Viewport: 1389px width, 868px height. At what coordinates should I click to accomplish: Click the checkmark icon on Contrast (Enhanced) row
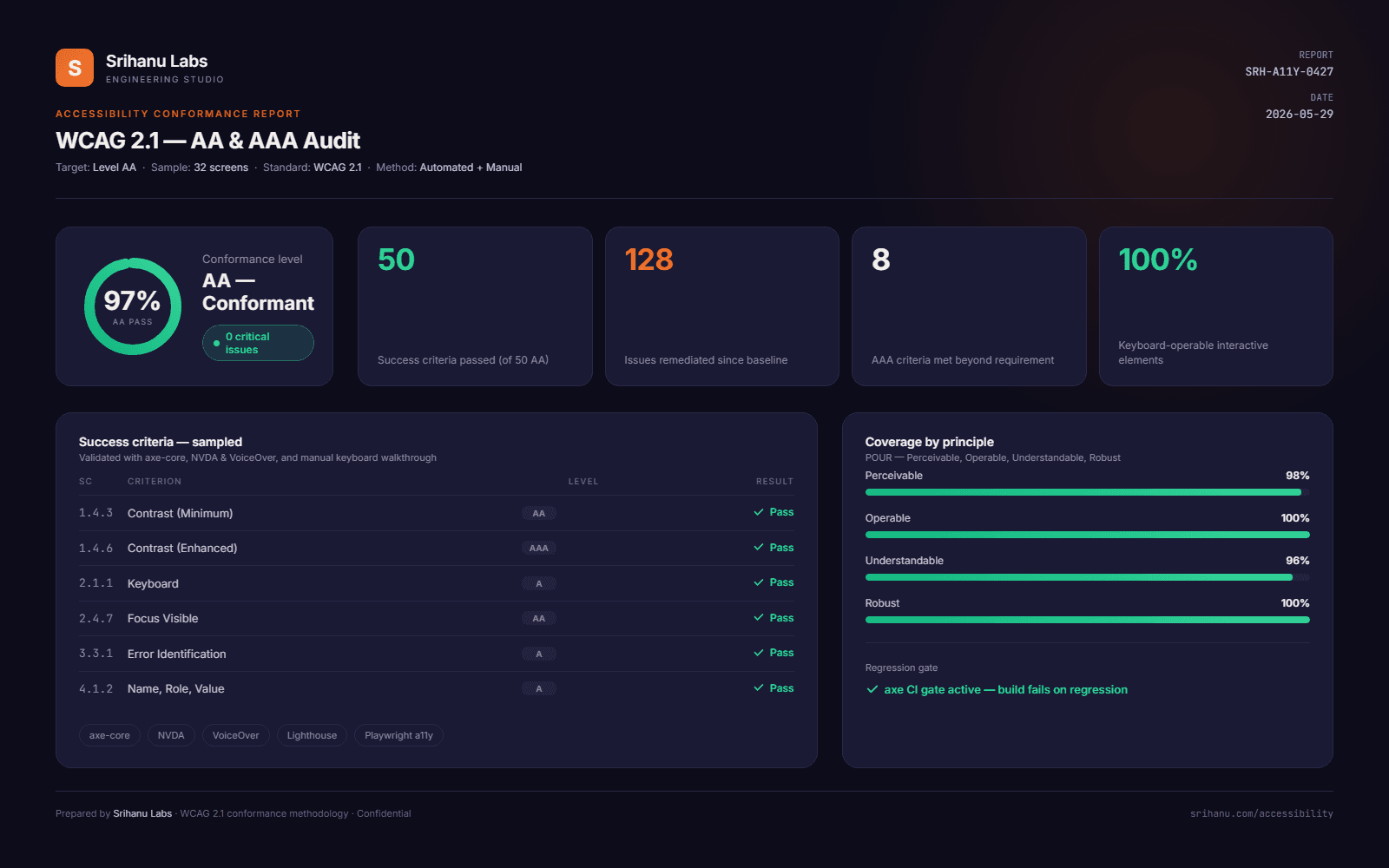(x=759, y=548)
